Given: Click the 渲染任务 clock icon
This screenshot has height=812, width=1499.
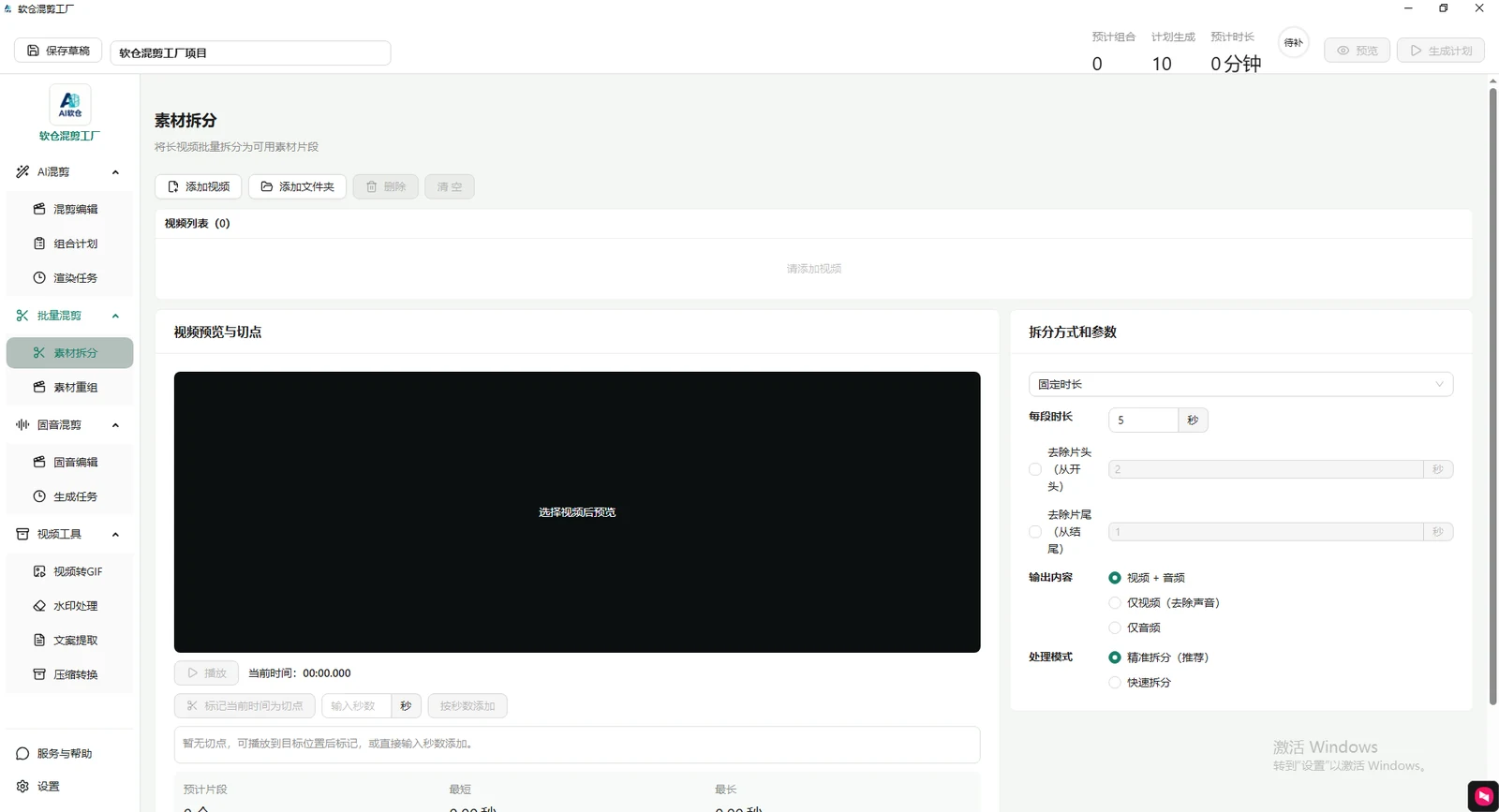Looking at the screenshot, I should [39, 278].
